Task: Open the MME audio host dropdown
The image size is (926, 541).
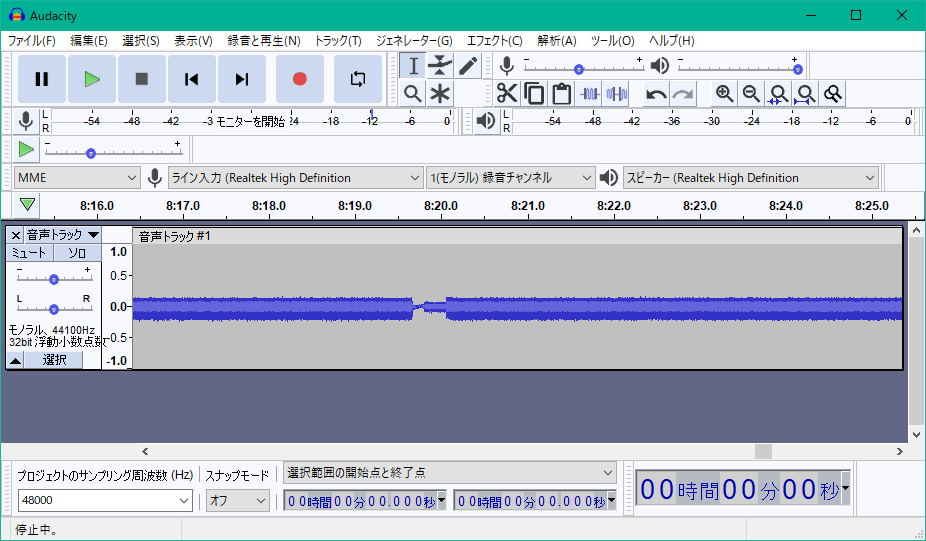Action: click(x=77, y=178)
